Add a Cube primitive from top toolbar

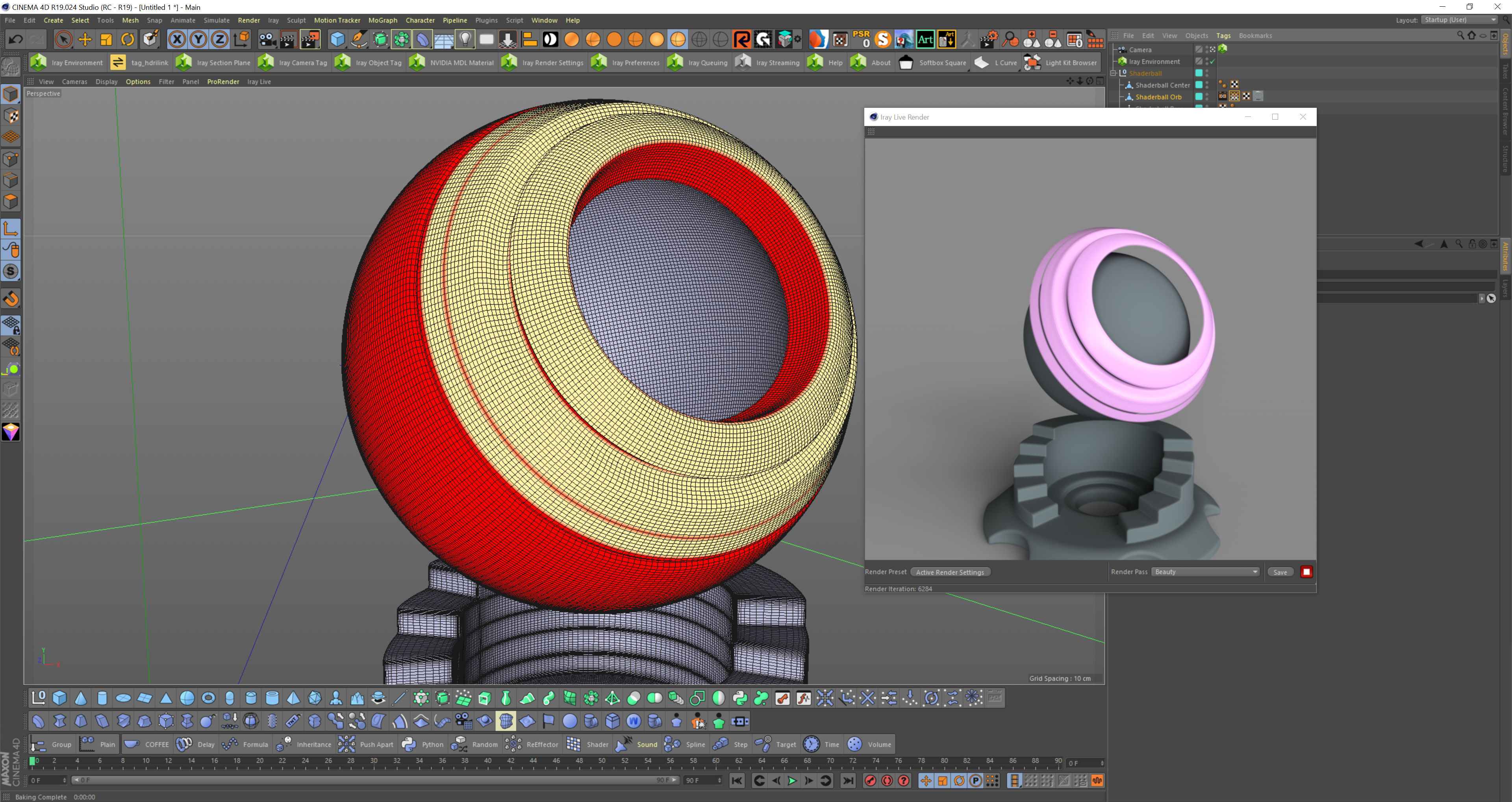click(337, 39)
